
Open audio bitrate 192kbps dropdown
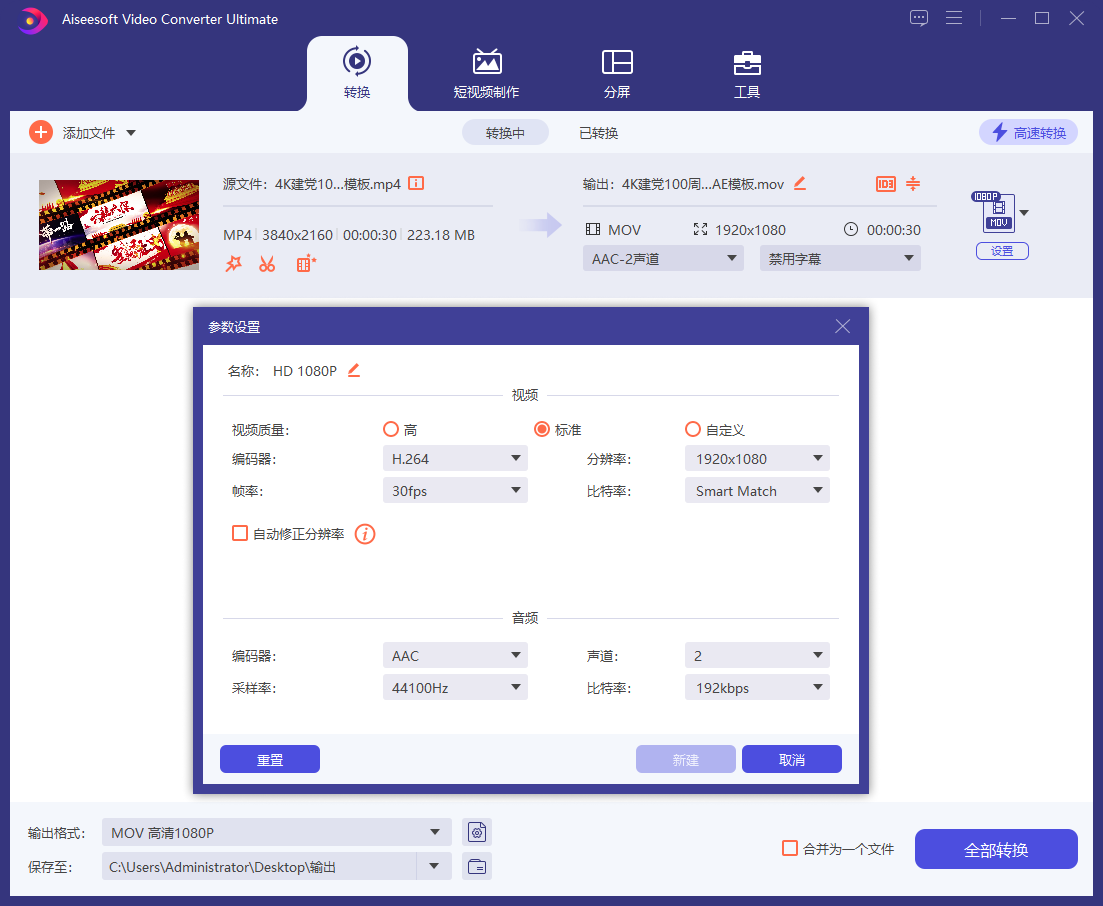[x=757, y=687]
